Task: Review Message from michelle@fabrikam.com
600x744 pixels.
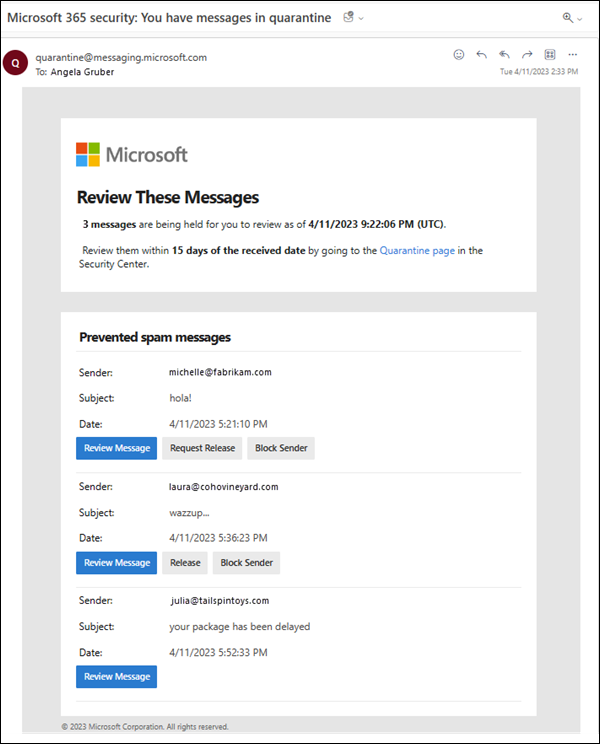Action: pos(116,448)
